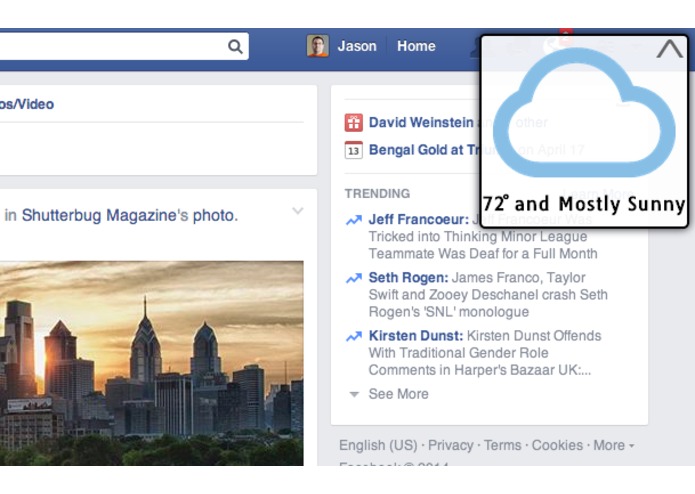The width and height of the screenshot is (695, 494).
Task: Open the Terms footer link
Action: pyautogui.click(x=503, y=445)
